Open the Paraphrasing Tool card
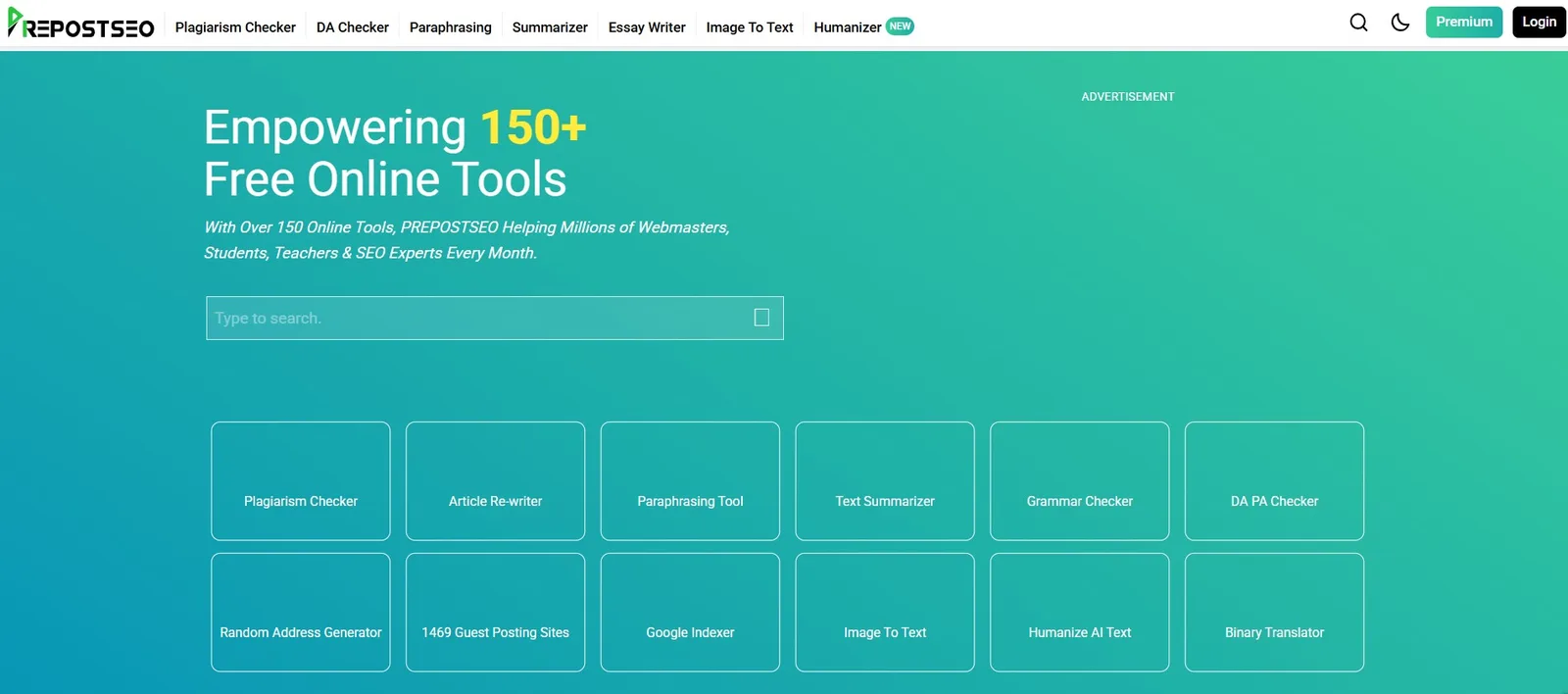Image resolution: width=1568 pixels, height=694 pixels. [690, 481]
